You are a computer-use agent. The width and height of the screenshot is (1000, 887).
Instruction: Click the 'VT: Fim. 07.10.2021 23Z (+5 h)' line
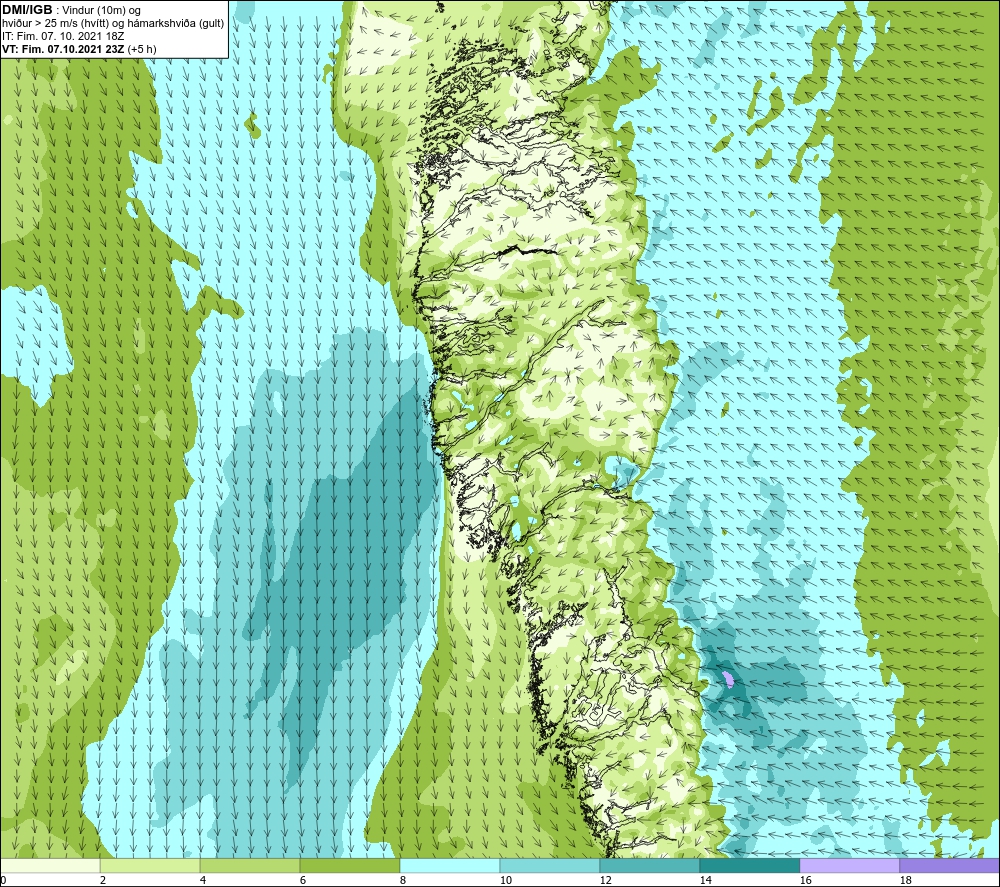(79, 49)
